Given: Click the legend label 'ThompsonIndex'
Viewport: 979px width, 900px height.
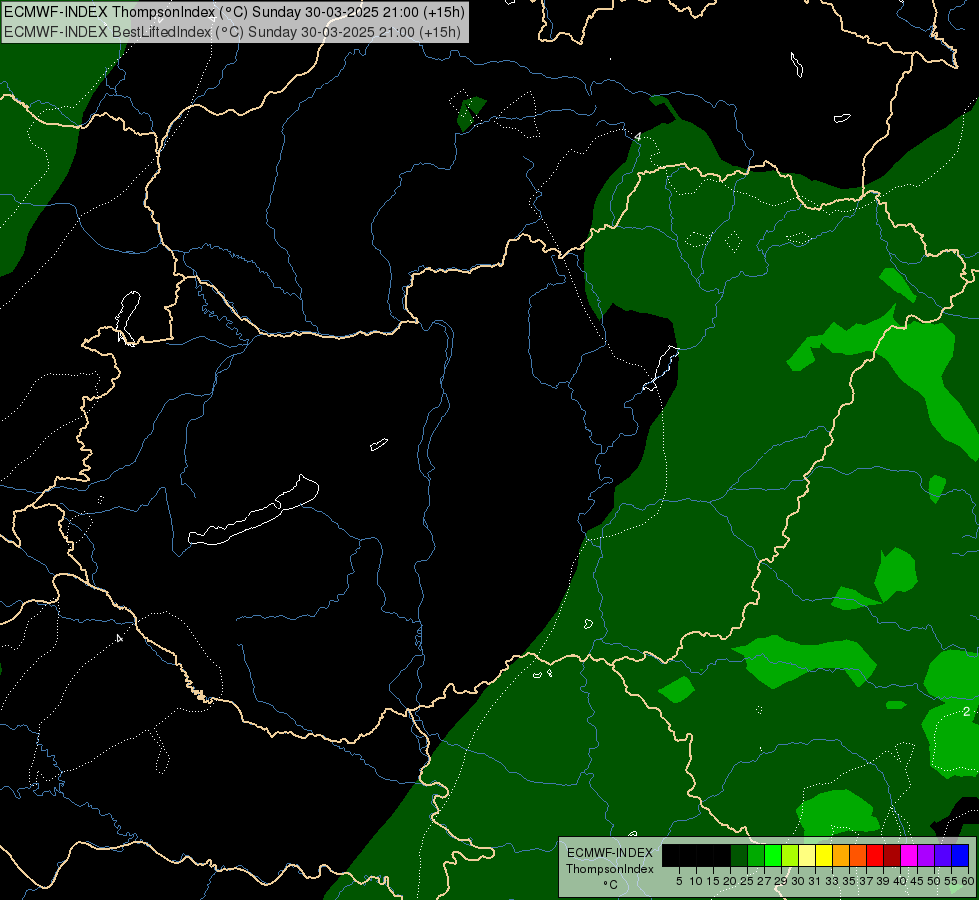Looking at the screenshot, I should (609, 869).
